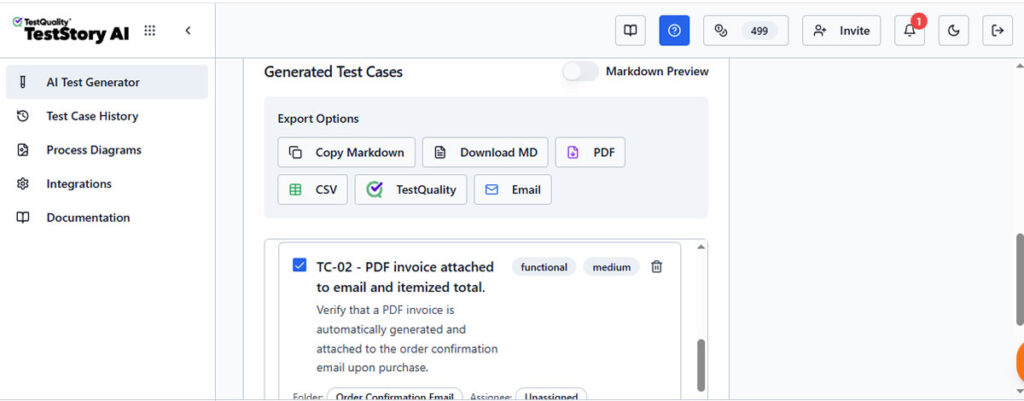Screen dimensions: 1024x401
Task: Click the Copy Markdown button
Action: pos(347,153)
